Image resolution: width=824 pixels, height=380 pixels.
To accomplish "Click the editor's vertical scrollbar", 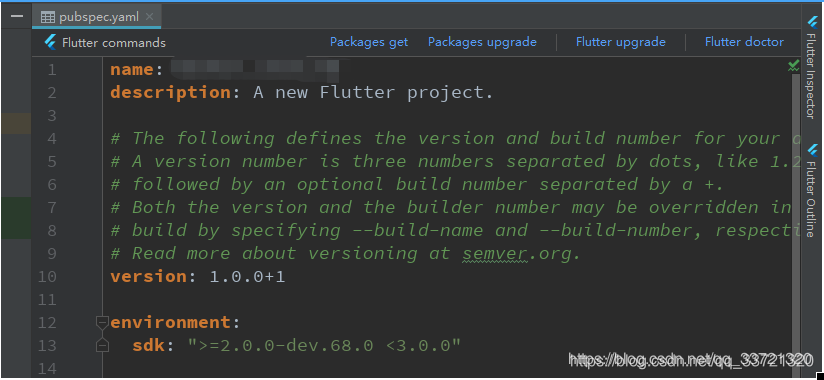I will (795, 221).
